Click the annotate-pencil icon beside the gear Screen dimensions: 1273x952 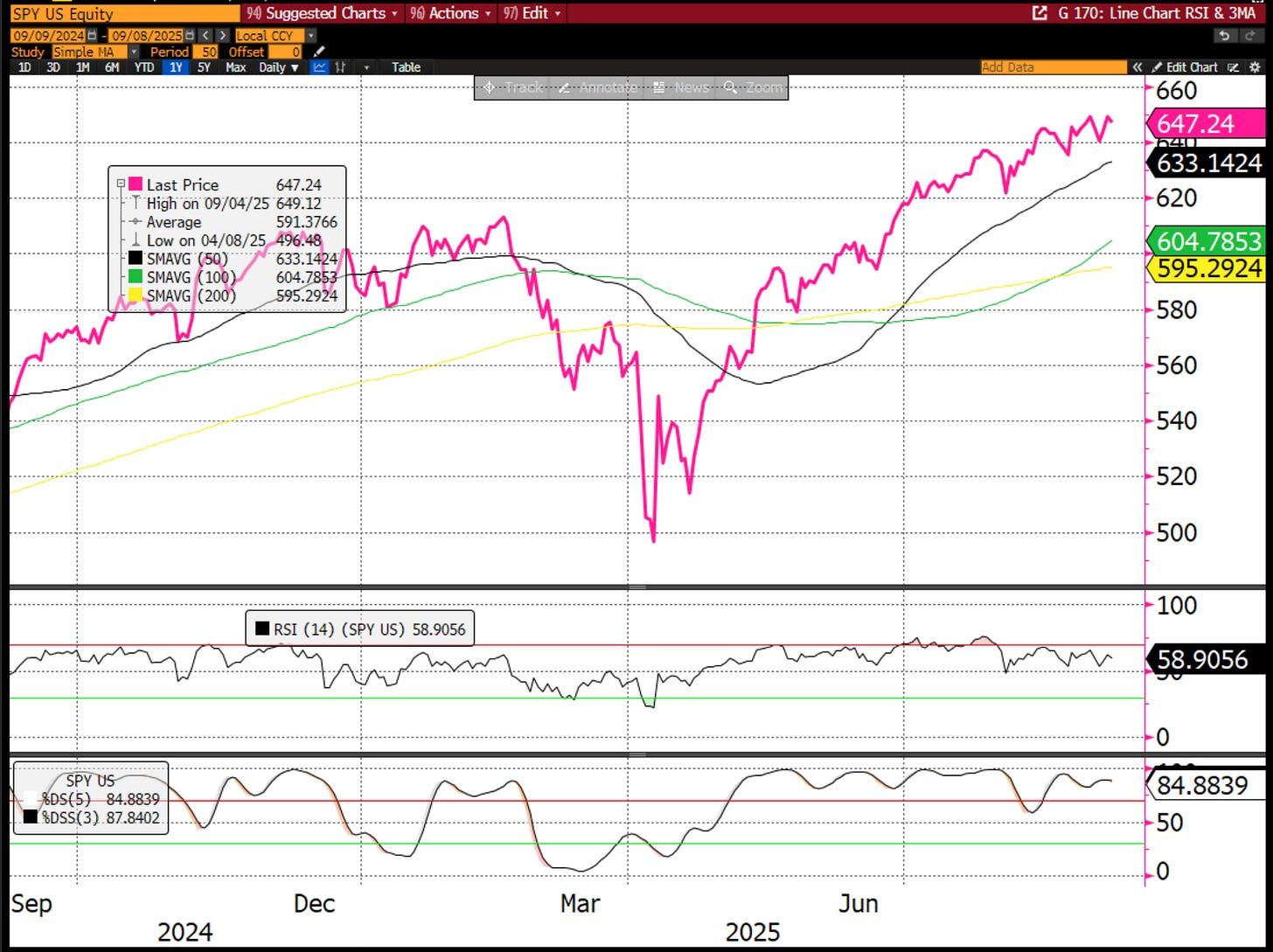(1234, 67)
